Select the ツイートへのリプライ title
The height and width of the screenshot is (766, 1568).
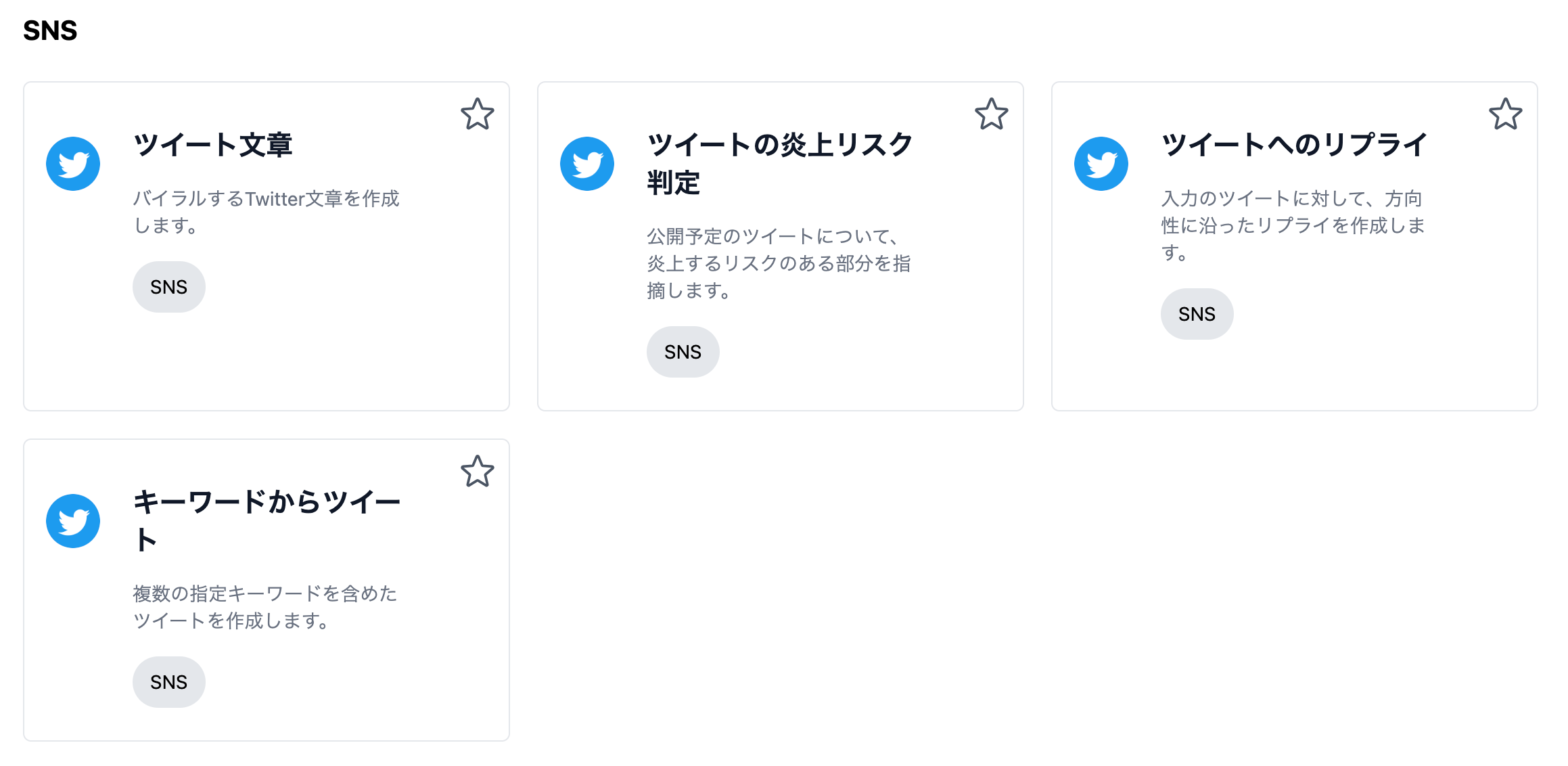coord(1295,145)
